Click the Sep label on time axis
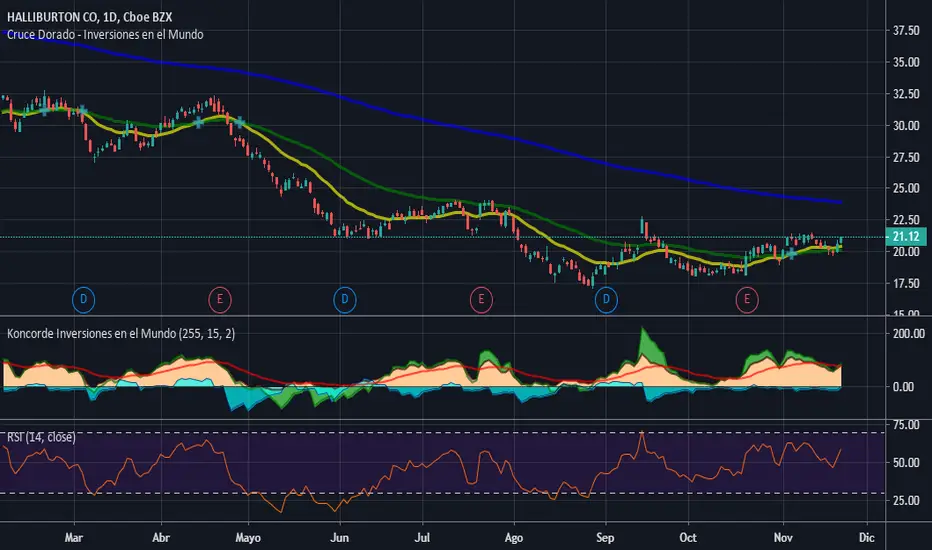 pos(605,538)
